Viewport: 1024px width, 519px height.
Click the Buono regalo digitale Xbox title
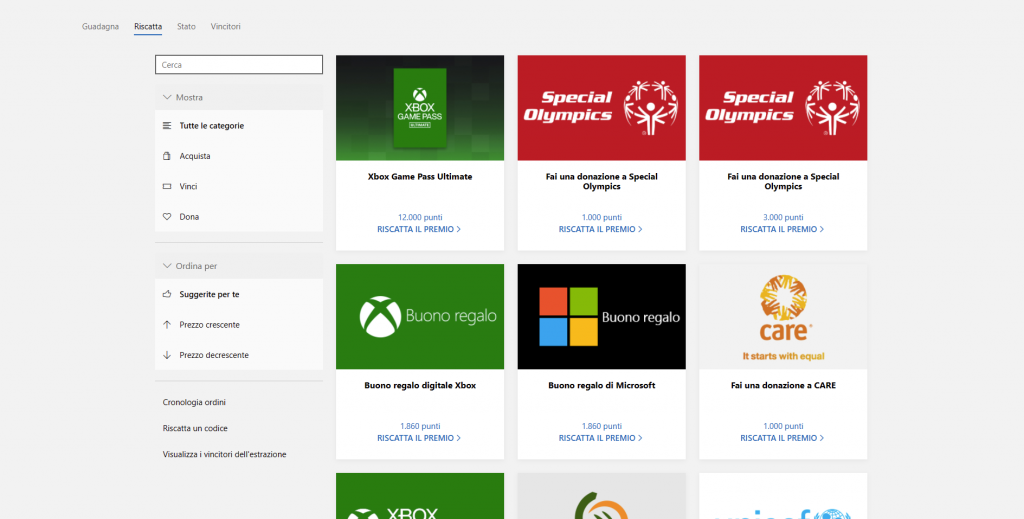pos(420,385)
